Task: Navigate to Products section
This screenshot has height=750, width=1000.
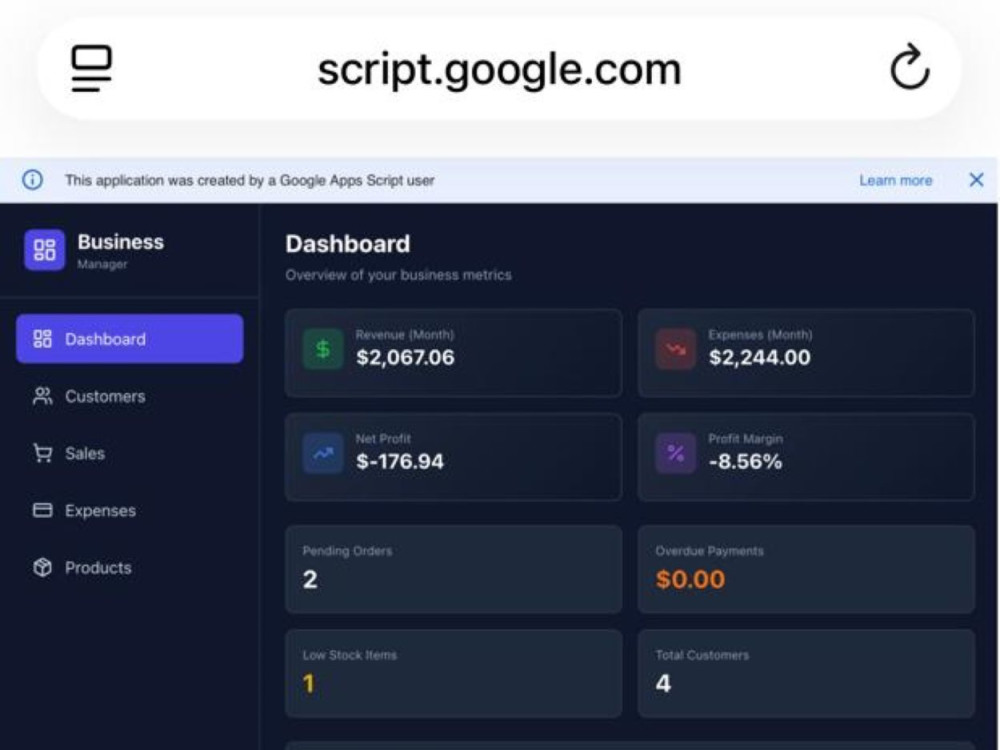Action: 129,568
